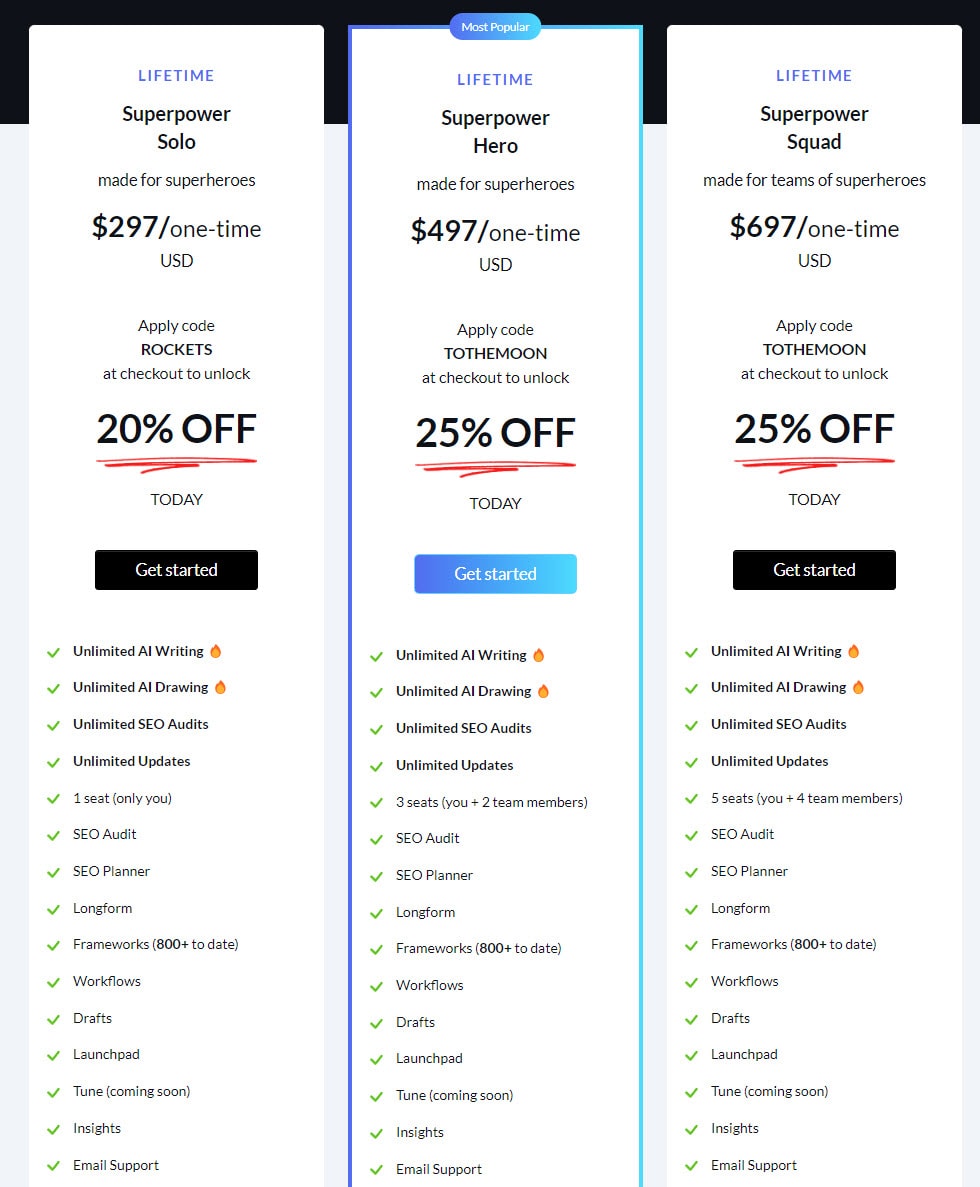Click Get started on the Superpower Solo card

[x=176, y=569]
